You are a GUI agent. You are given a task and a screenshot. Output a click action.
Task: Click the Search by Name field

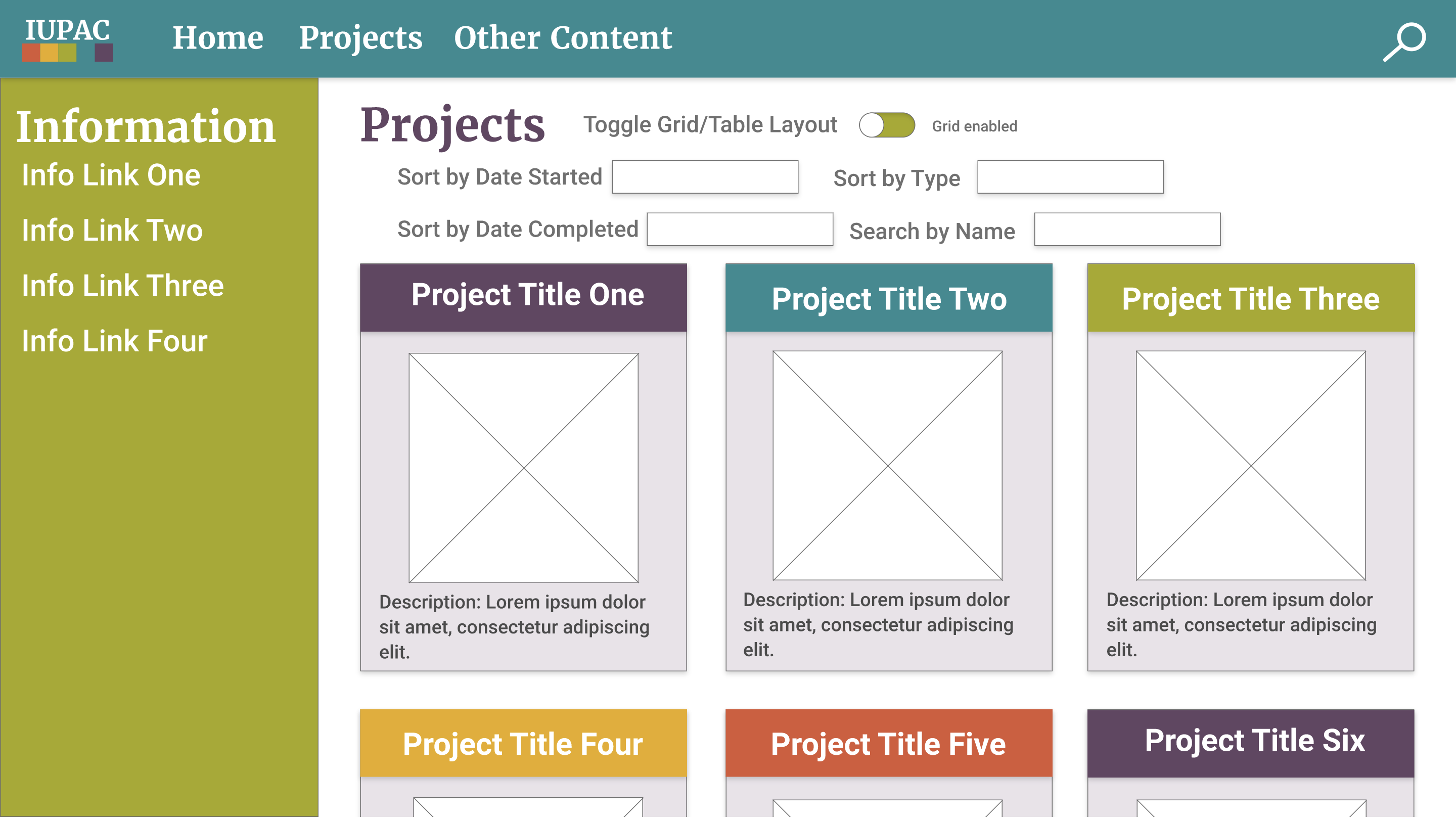tap(1127, 230)
